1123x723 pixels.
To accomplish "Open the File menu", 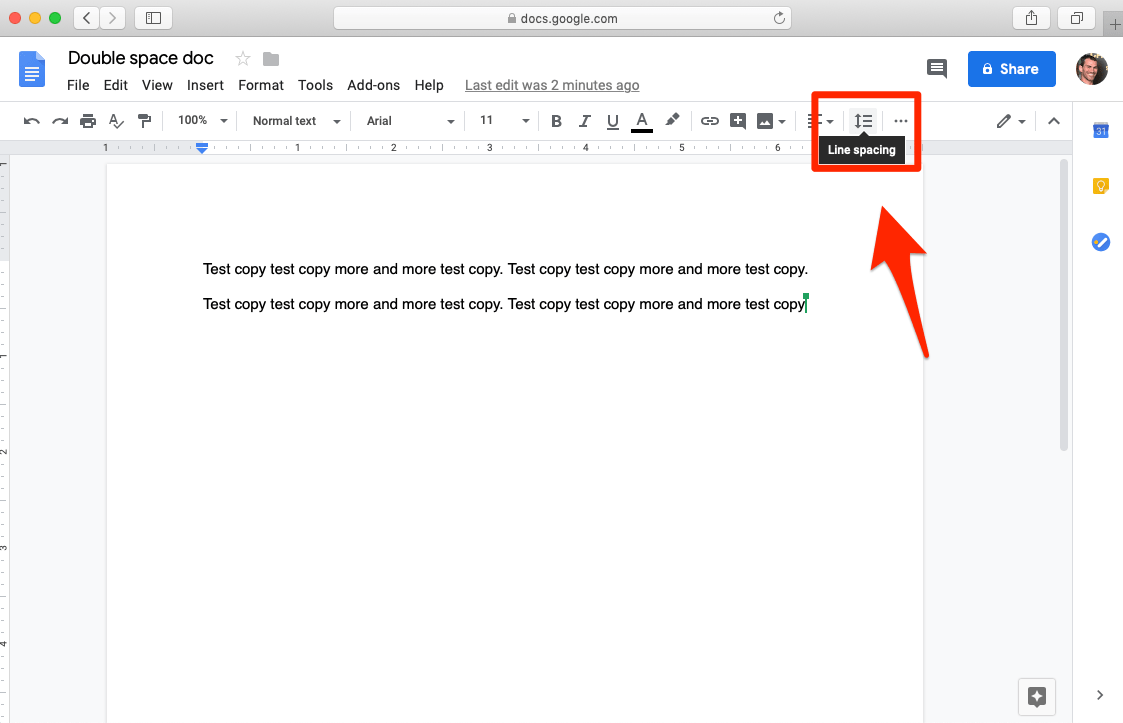I will 78,85.
